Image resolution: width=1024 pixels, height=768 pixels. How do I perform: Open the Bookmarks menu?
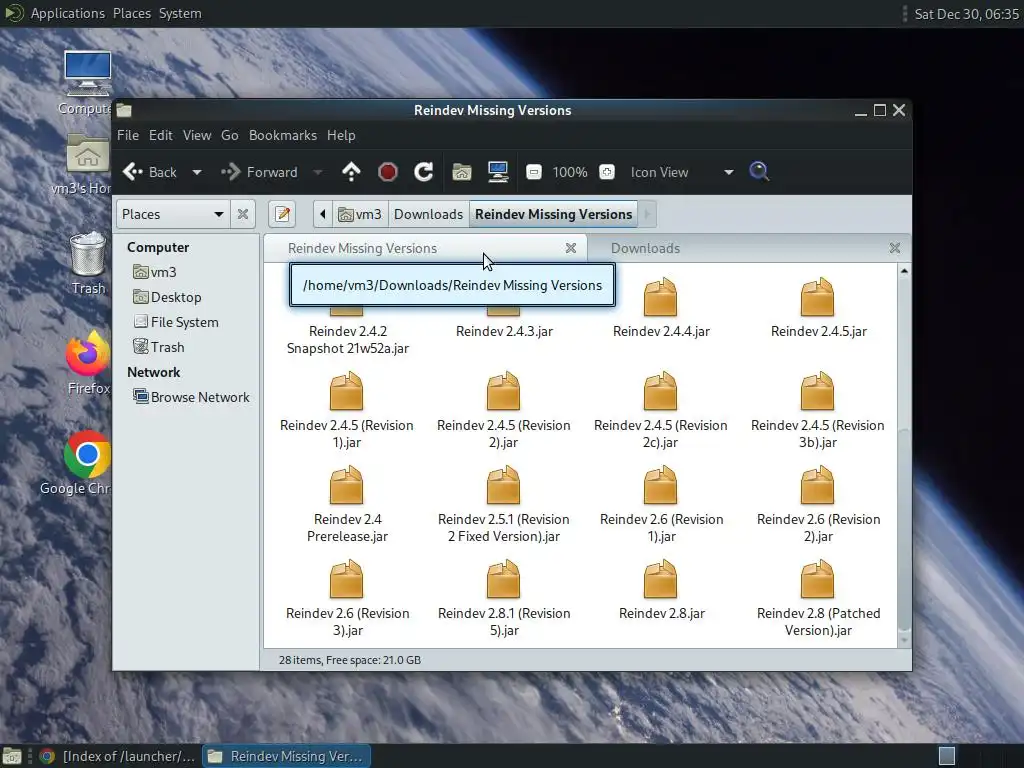[x=283, y=135]
